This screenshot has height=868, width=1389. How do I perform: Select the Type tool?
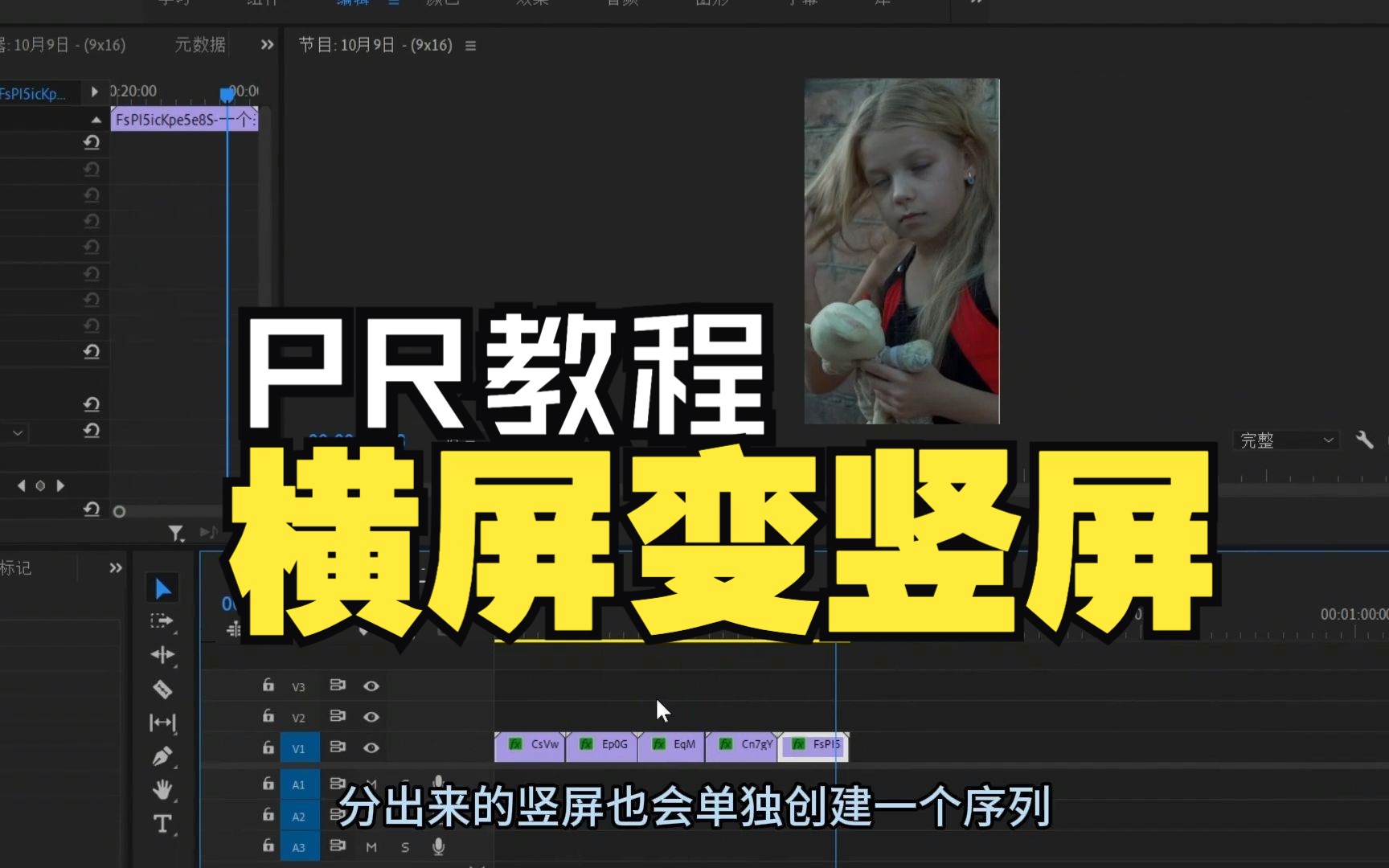162,824
